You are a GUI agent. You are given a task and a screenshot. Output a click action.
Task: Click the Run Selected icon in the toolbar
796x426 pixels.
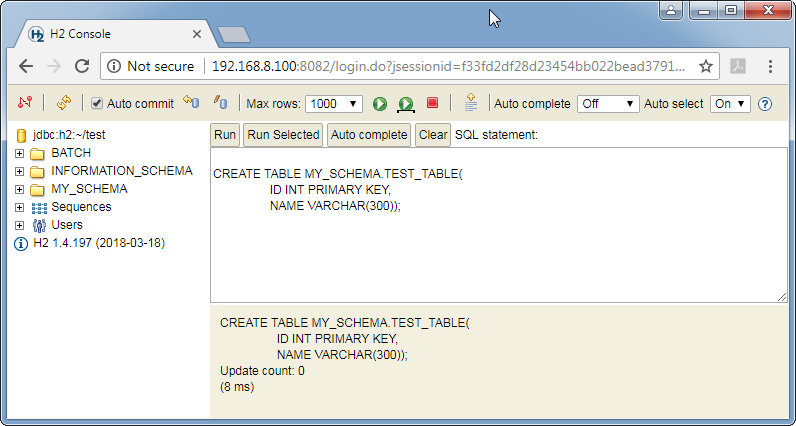[406, 104]
